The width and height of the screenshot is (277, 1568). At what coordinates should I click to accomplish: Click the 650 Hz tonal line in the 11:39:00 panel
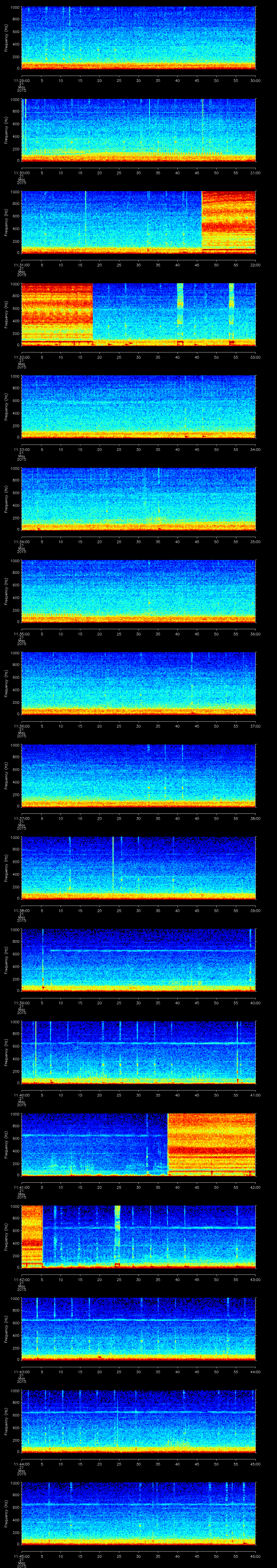coord(152,950)
